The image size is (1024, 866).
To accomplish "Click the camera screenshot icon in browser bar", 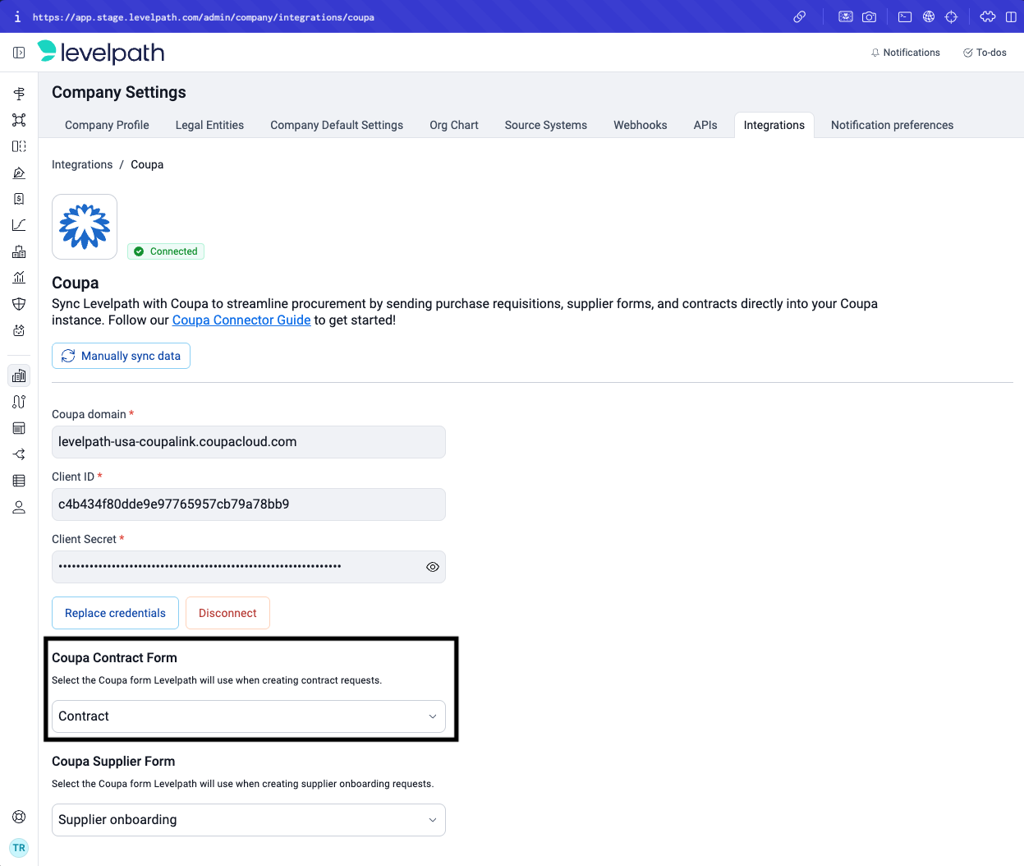I will [x=869, y=17].
